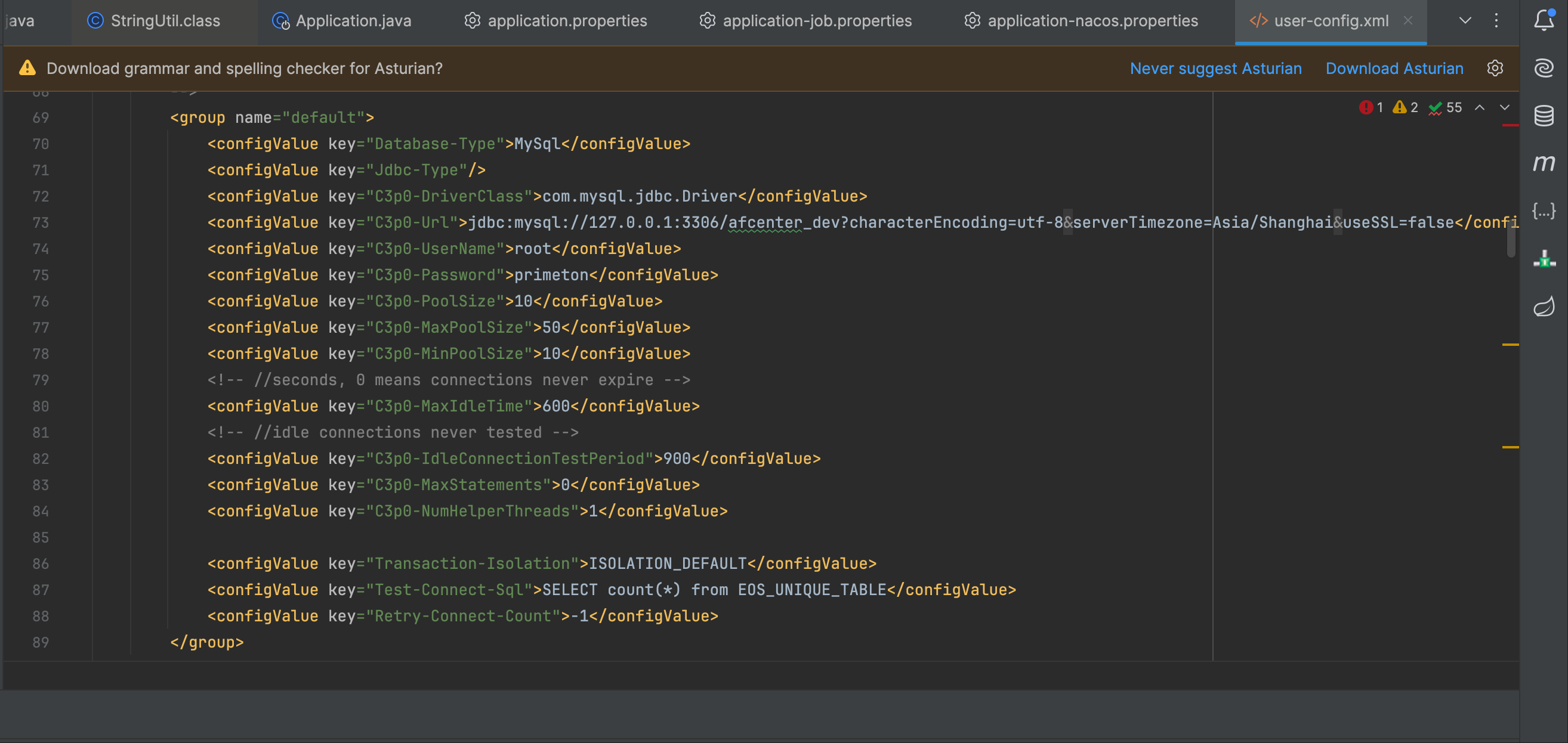The image size is (1568, 743).
Task: Open the Spring leaf tool window
Action: [1544, 307]
